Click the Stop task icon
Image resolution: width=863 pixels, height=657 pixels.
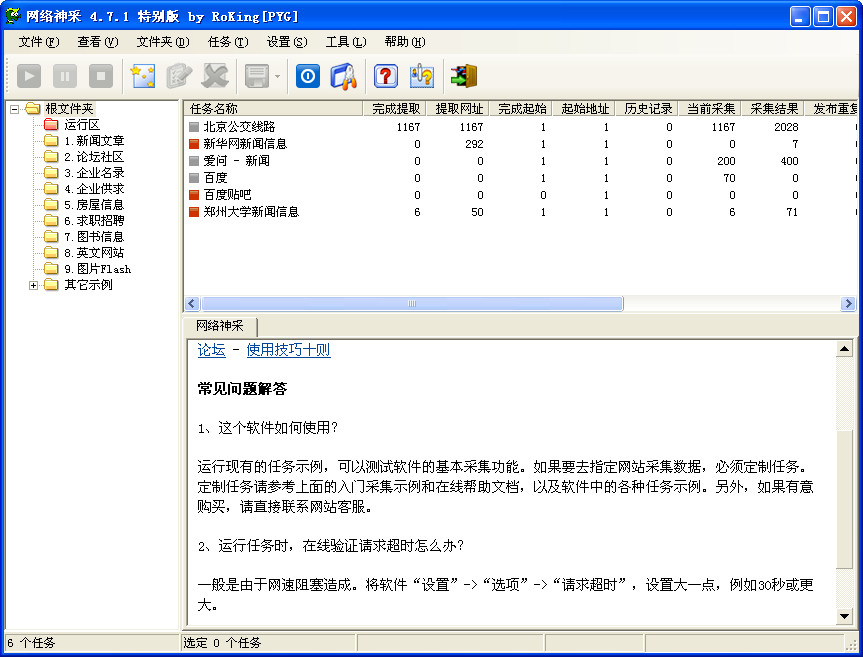(99, 75)
